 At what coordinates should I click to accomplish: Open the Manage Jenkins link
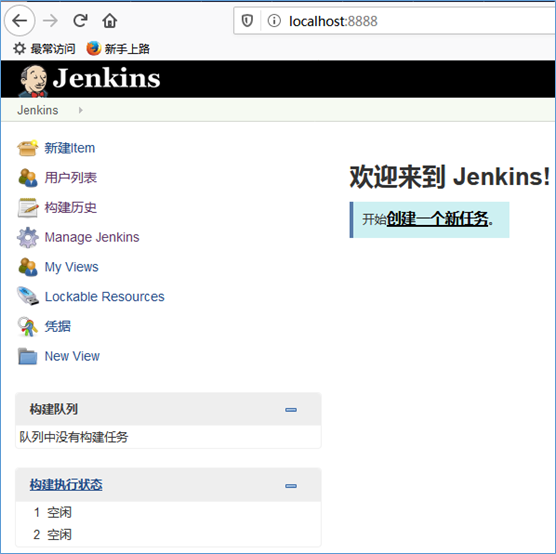[x=92, y=237]
